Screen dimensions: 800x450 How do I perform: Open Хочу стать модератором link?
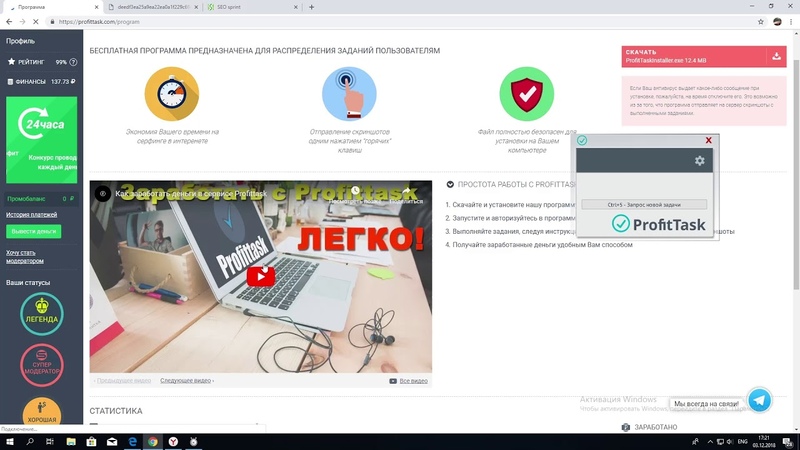pos(24,257)
